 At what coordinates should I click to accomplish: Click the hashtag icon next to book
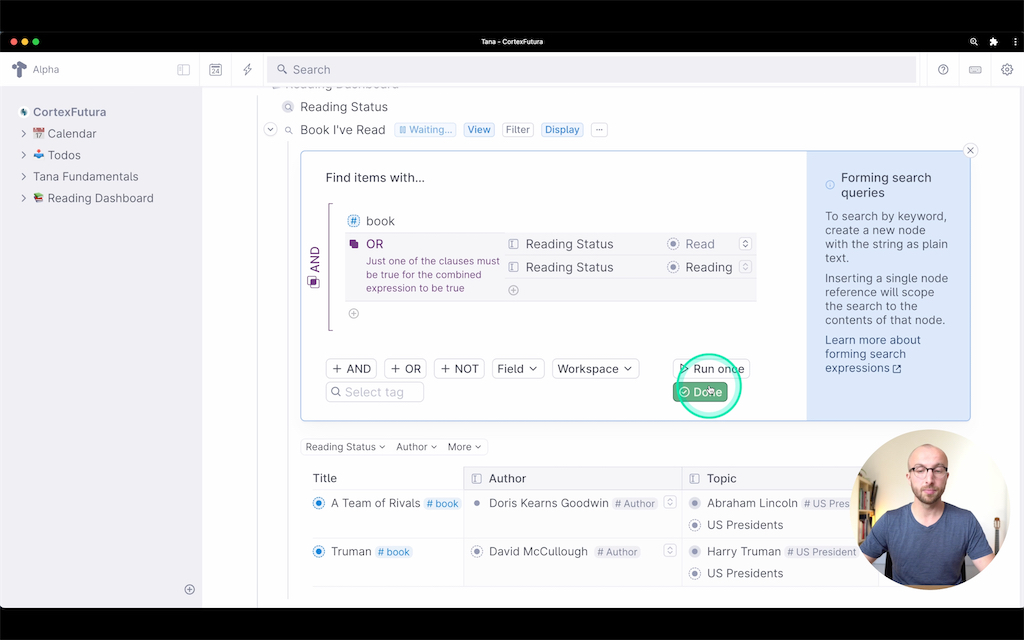[353, 221]
